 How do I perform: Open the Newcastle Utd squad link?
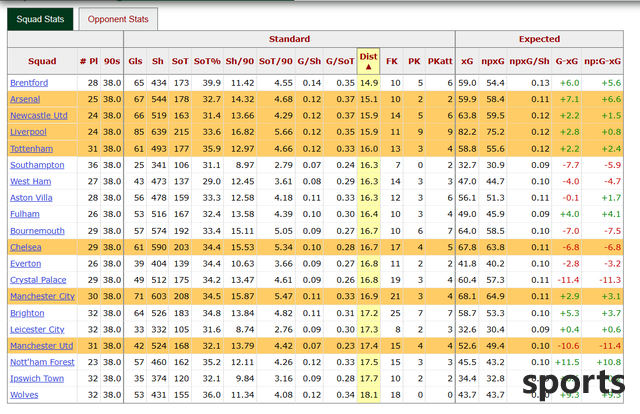point(39,116)
